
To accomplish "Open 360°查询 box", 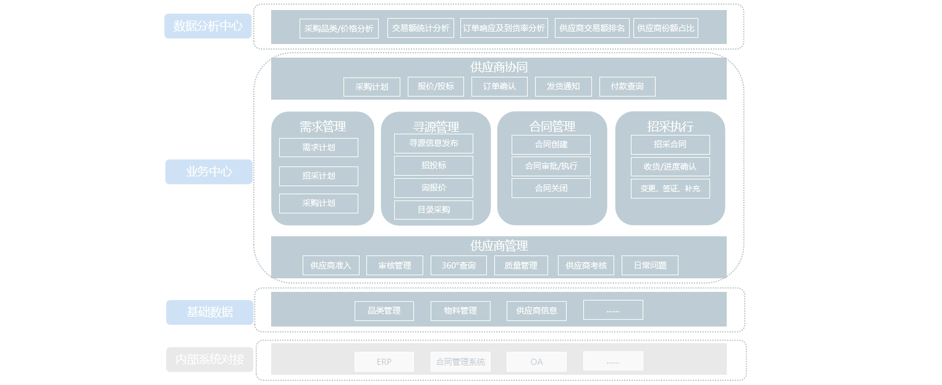I will [x=458, y=265].
